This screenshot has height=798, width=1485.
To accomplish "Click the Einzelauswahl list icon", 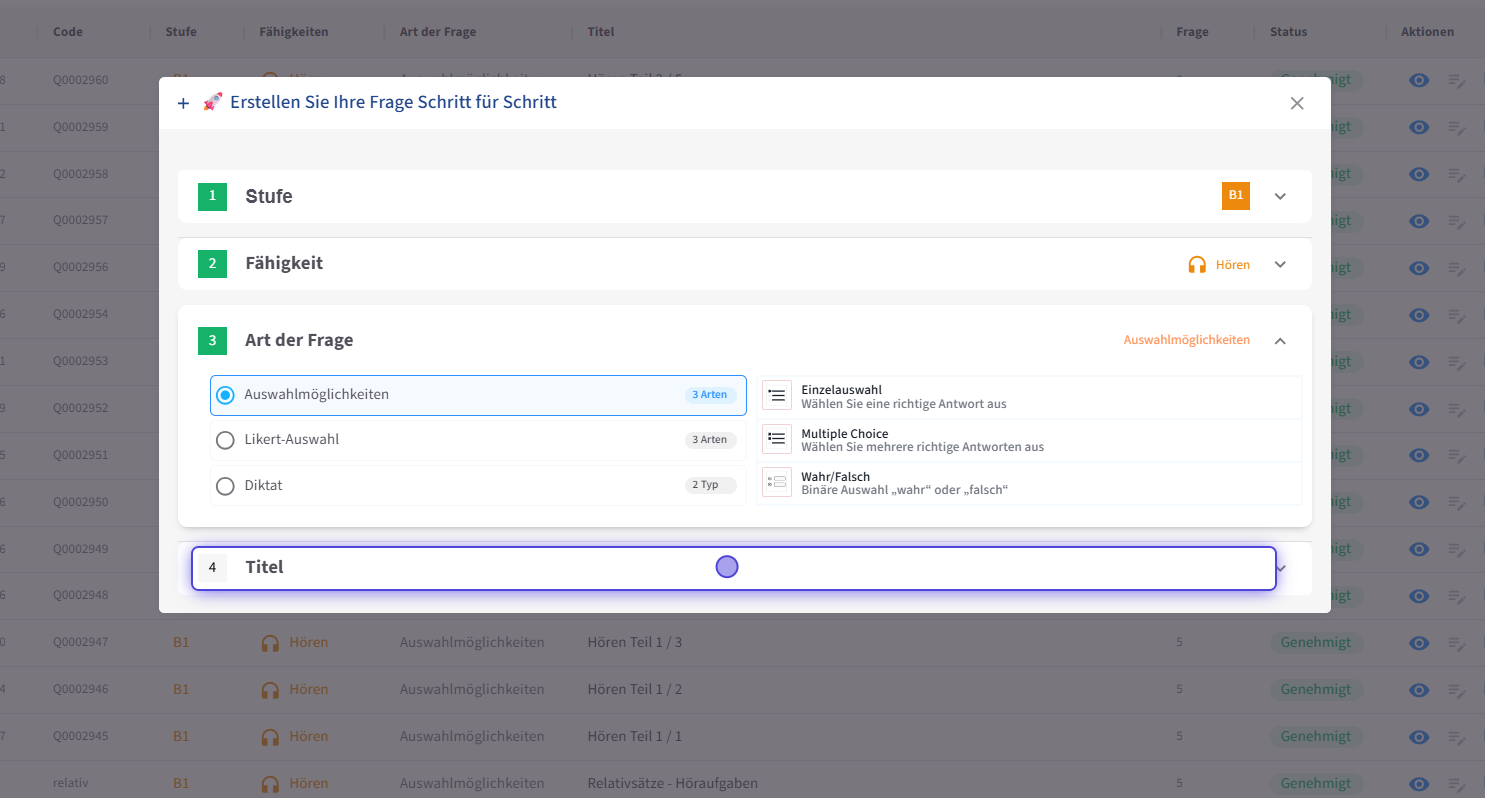I will [777, 396].
